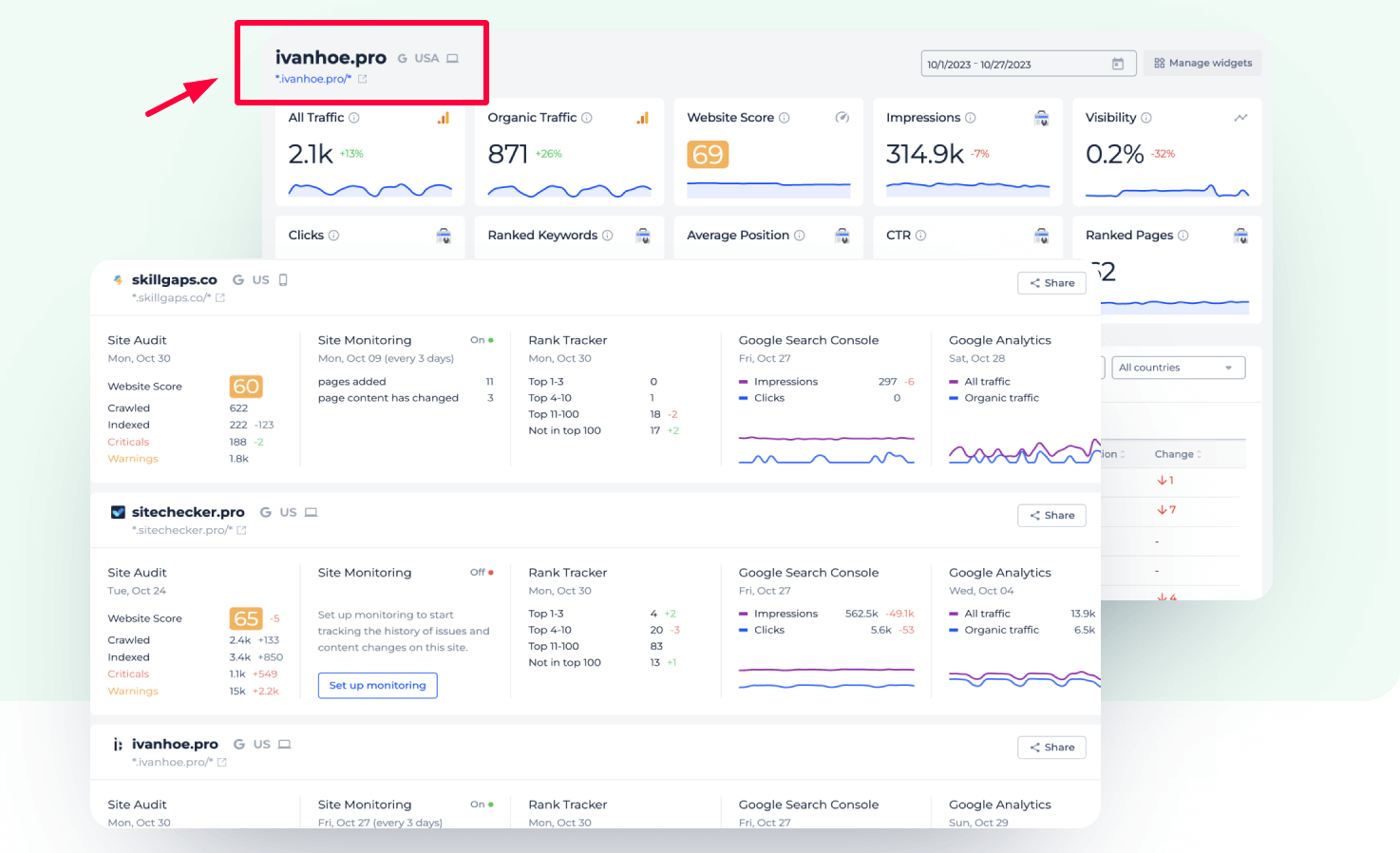Open skillgaps.co Rank Tracker section title
Image resolution: width=1400 pixels, height=853 pixels.
pyautogui.click(x=567, y=340)
